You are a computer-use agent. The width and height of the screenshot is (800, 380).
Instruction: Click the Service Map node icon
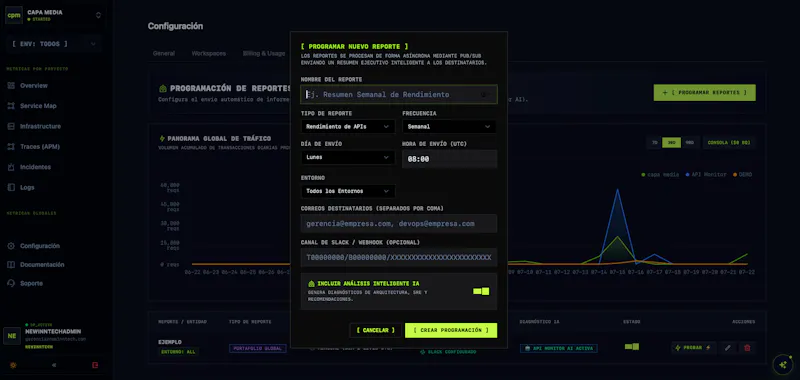[x=11, y=106]
